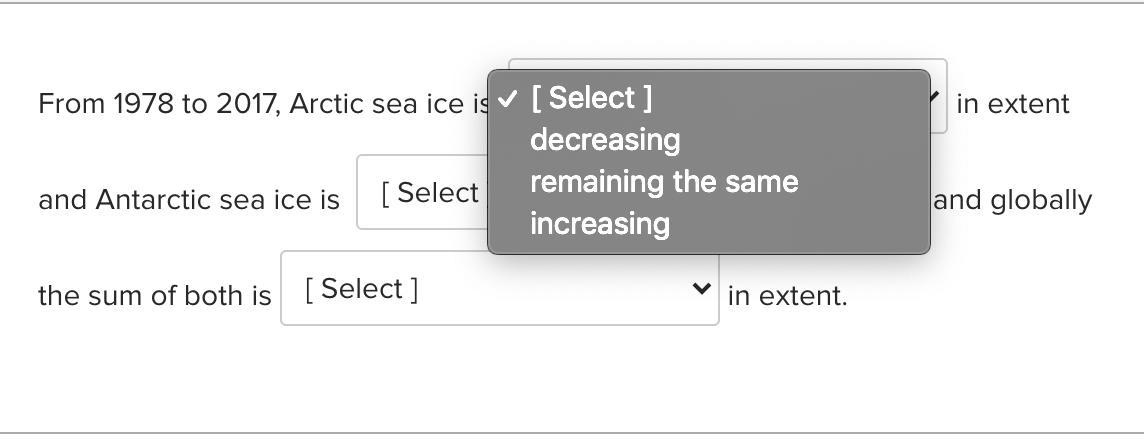1144x448 pixels.
Task: Click "[ Select ]" text inside the sum dropdown
Action: pos(360,289)
